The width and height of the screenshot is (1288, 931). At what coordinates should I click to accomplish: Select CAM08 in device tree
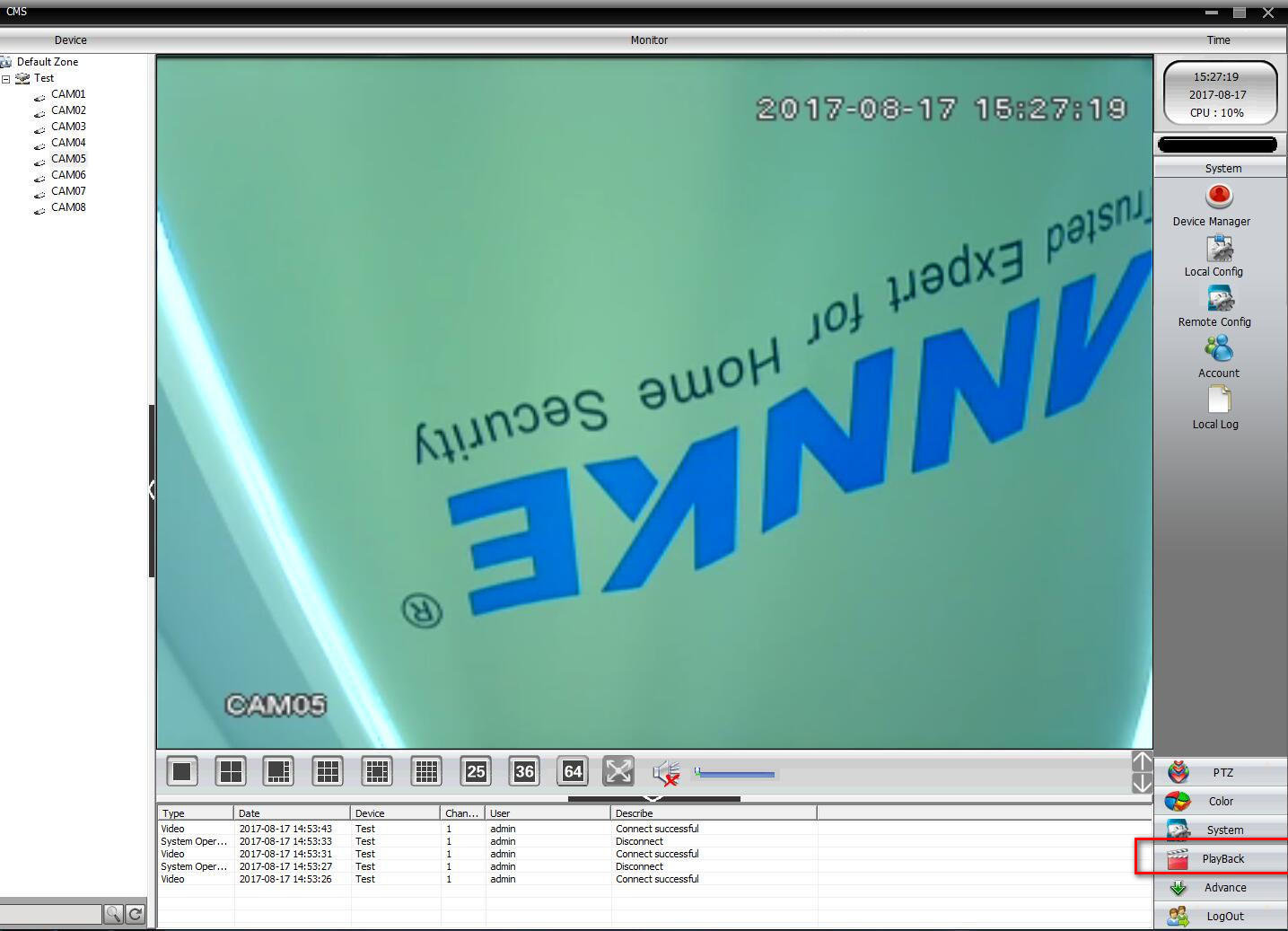[x=68, y=207]
